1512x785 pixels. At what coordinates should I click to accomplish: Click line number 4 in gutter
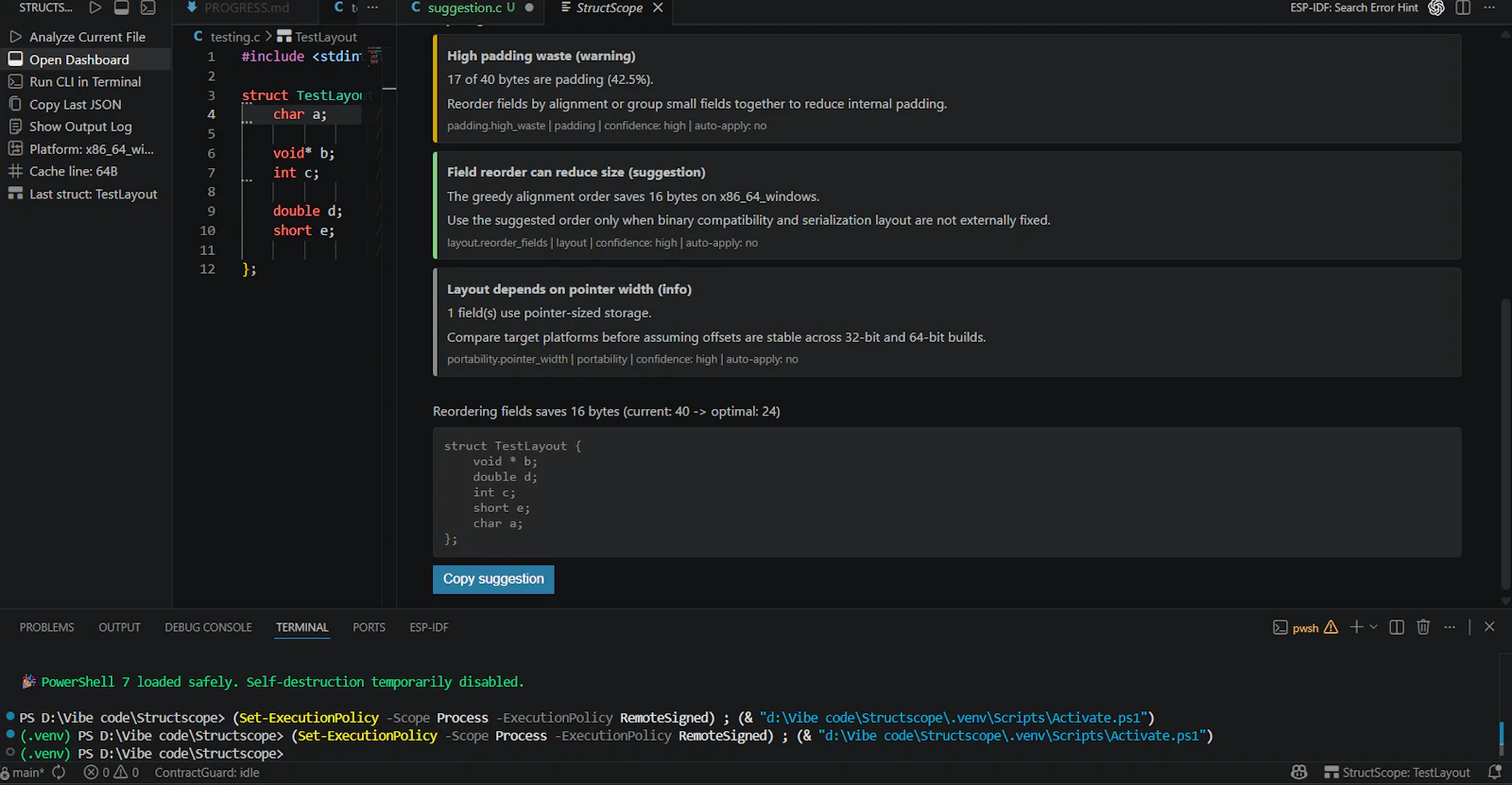[212, 114]
